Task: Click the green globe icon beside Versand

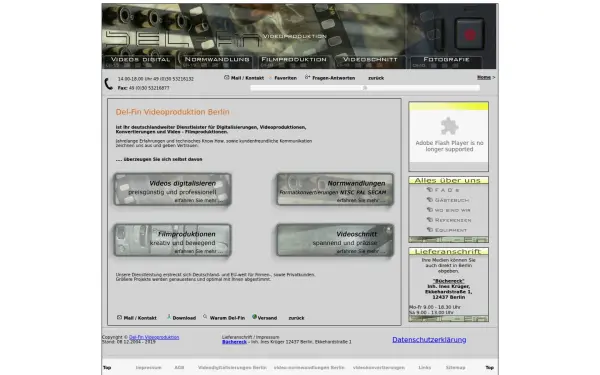Action: tap(254, 317)
